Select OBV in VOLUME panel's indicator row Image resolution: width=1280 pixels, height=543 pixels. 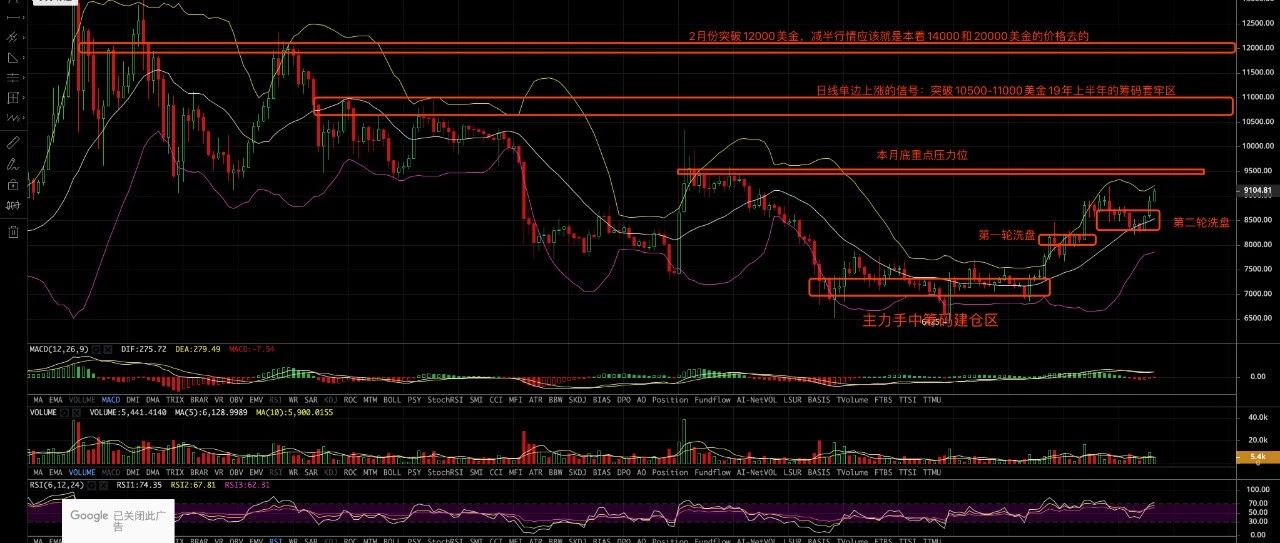236,471
